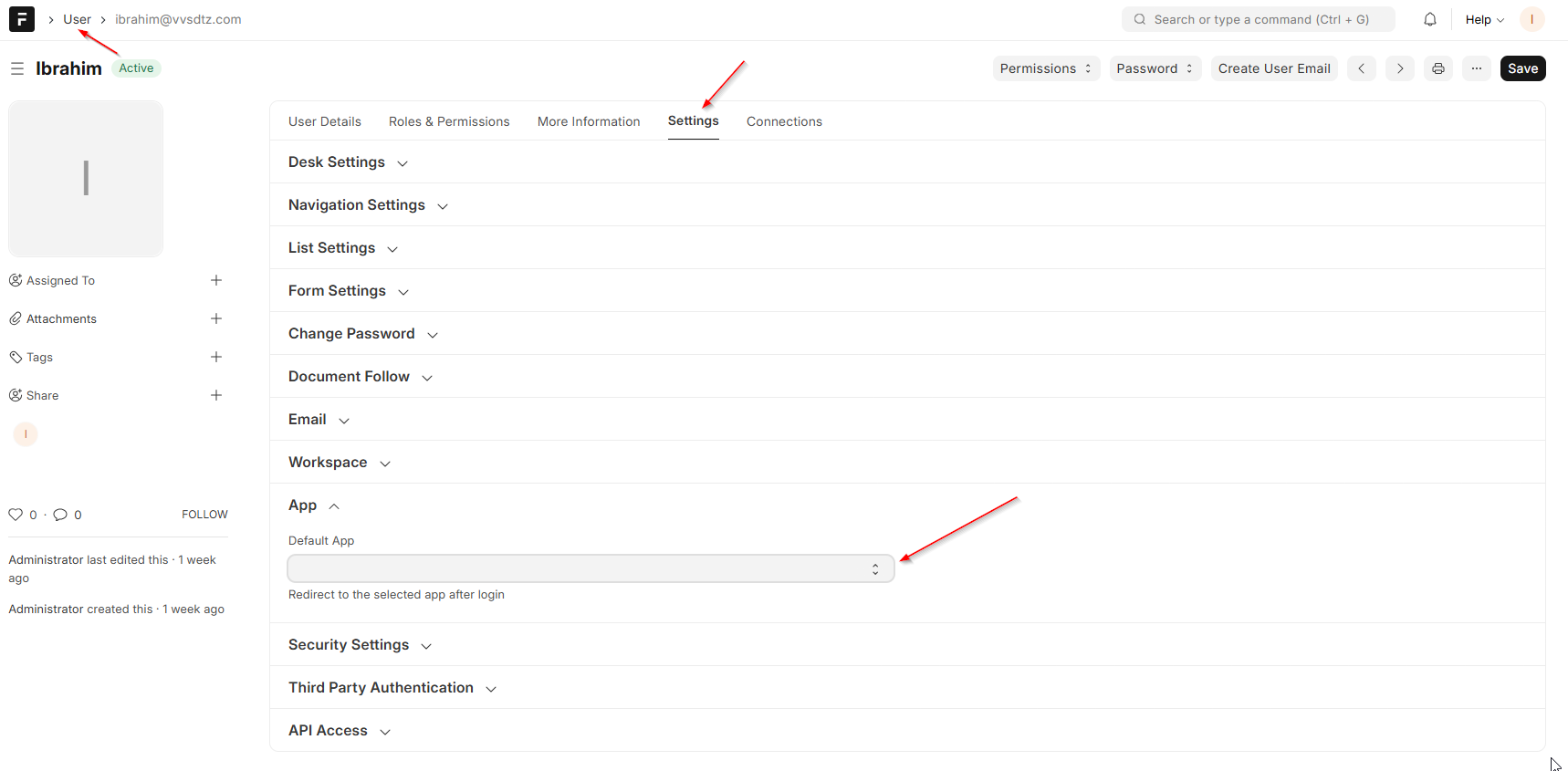Click the Create User Email button
This screenshot has height=771, width=1568.
pyautogui.click(x=1273, y=68)
